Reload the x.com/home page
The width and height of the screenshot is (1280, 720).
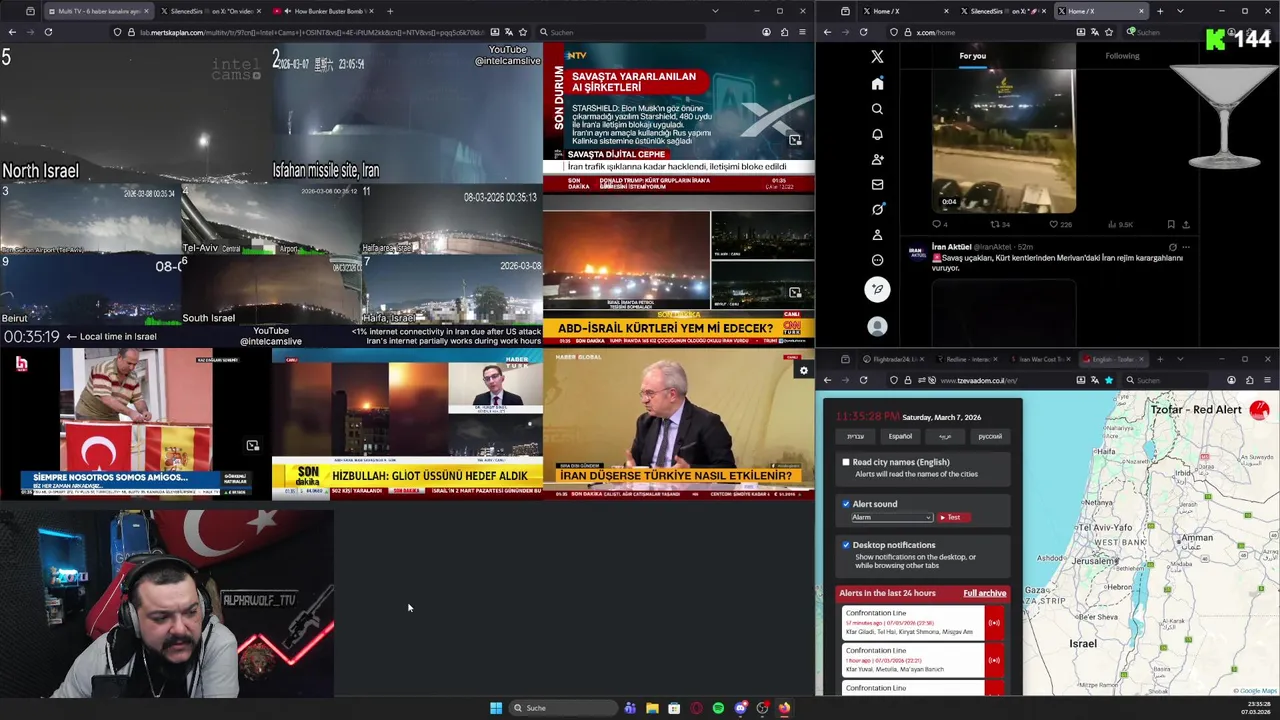pos(863,32)
